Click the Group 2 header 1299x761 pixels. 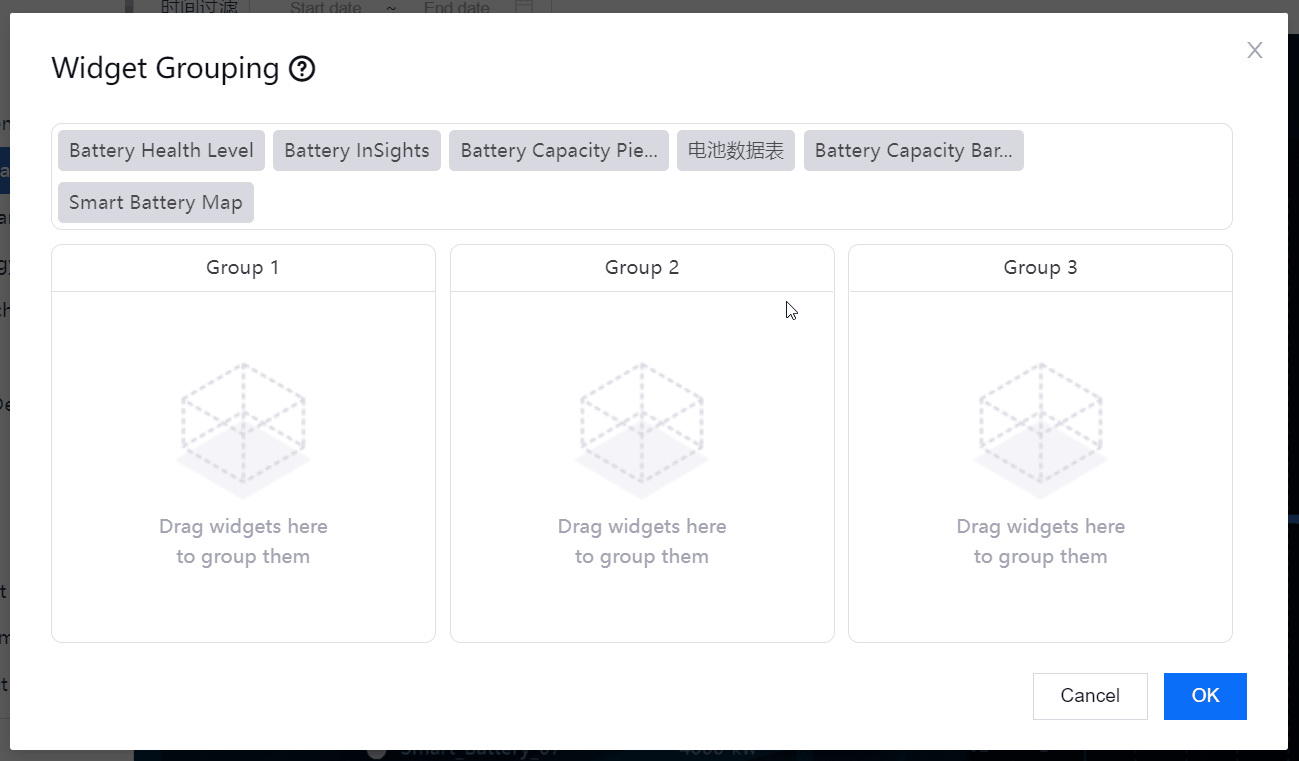point(642,268)
